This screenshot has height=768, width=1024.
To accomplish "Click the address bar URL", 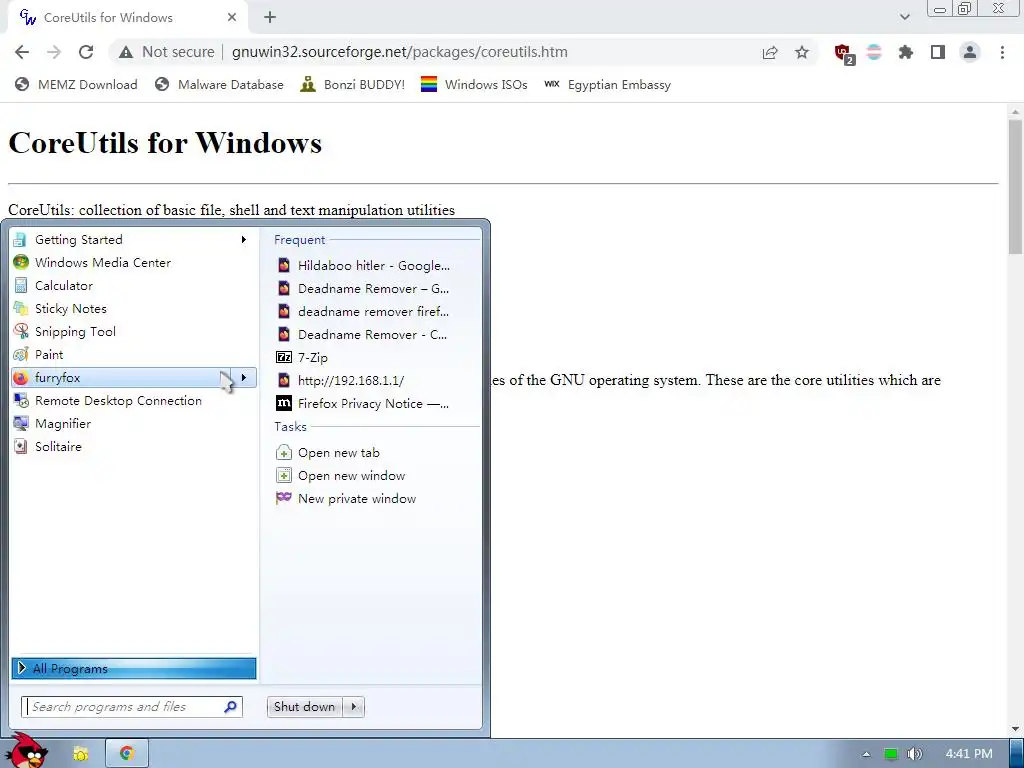I will click(x=400, y=52).
